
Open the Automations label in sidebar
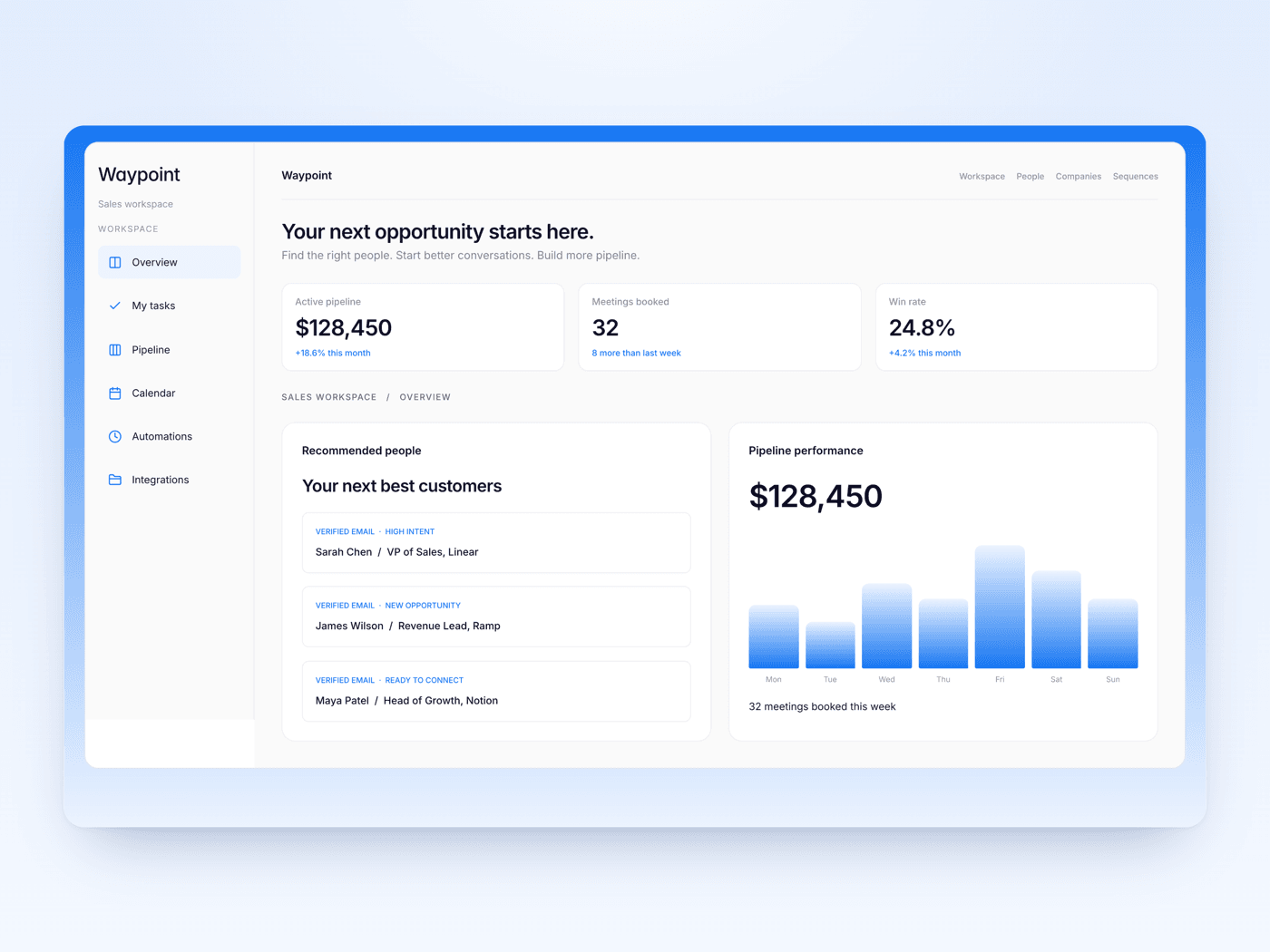point(161,436)
